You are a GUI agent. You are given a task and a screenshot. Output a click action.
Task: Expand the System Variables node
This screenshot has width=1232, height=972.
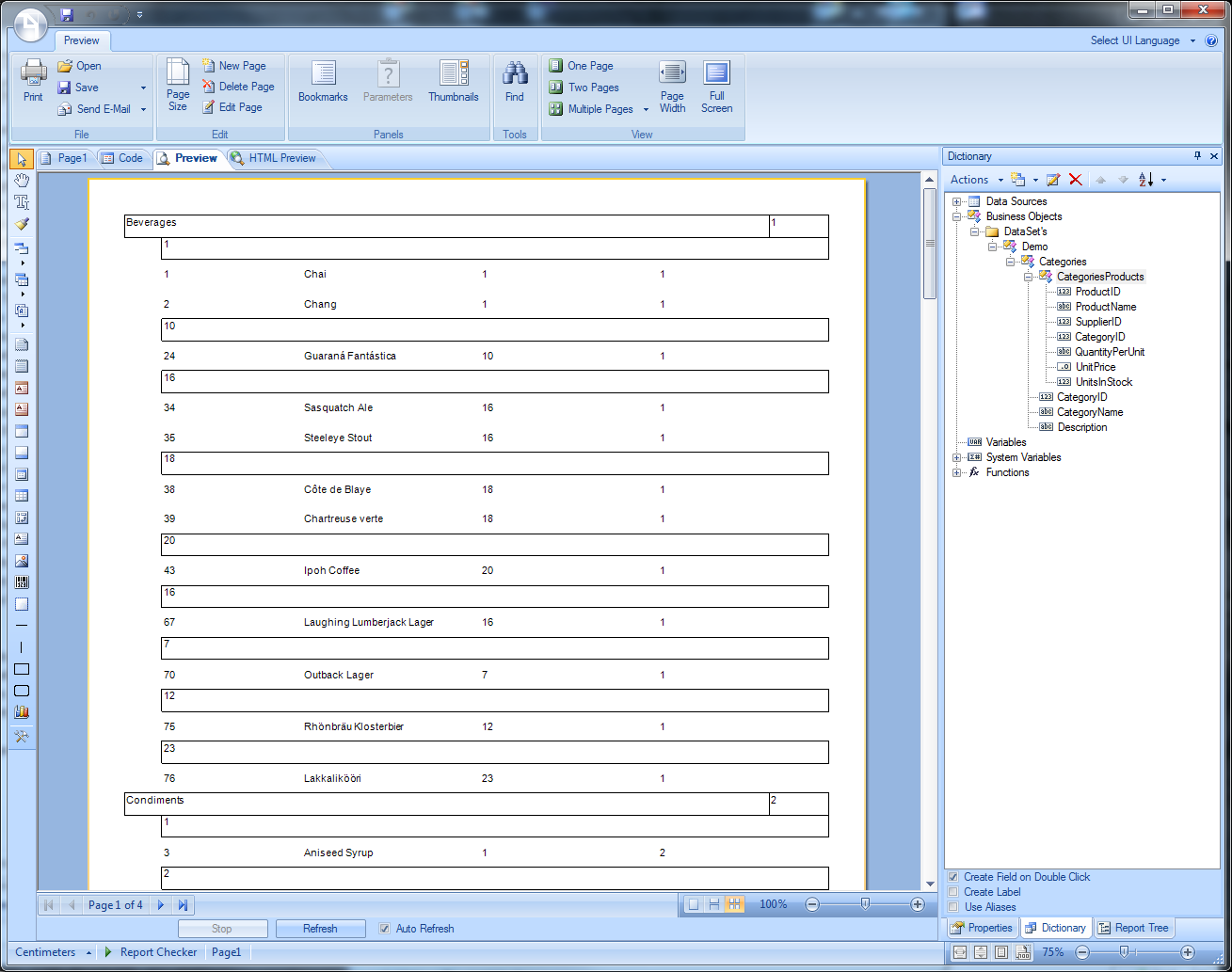[x=956, y=457]
